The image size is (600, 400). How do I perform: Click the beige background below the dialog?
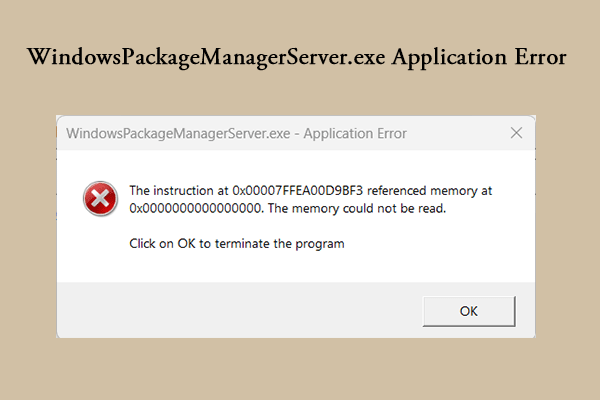pyautogui.click(x=298, y=369)
